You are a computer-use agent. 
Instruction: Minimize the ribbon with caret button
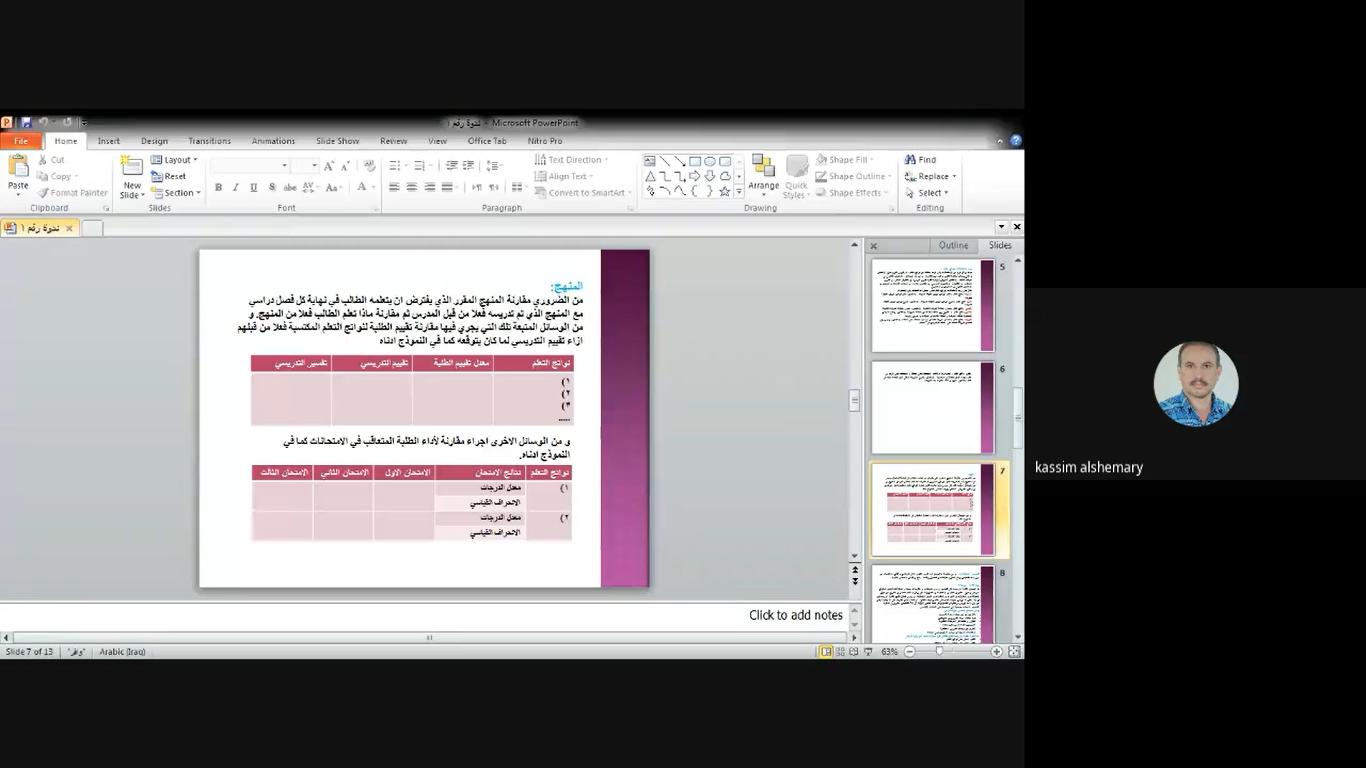pos(1000,142)
